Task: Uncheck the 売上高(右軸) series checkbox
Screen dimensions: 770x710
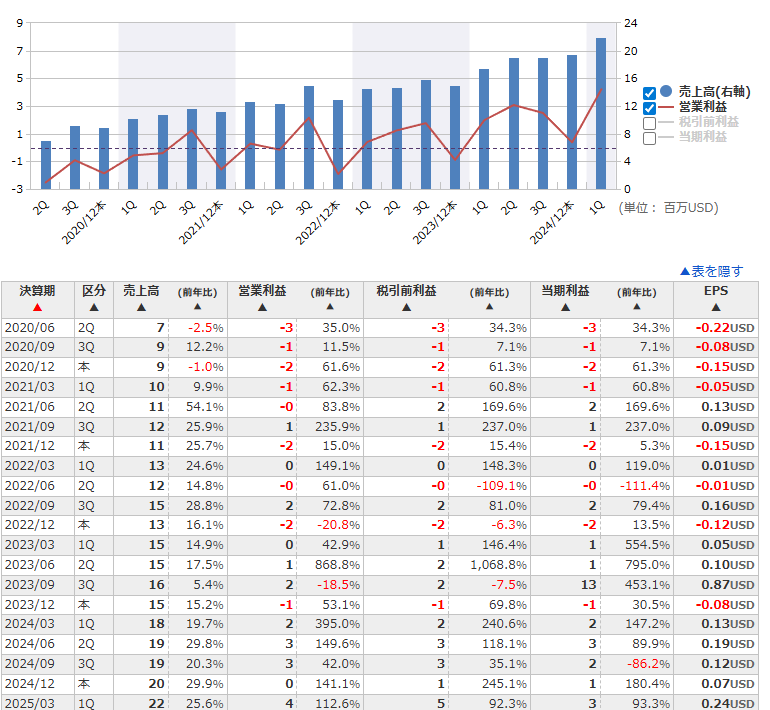Action: (x=650, y=92)
